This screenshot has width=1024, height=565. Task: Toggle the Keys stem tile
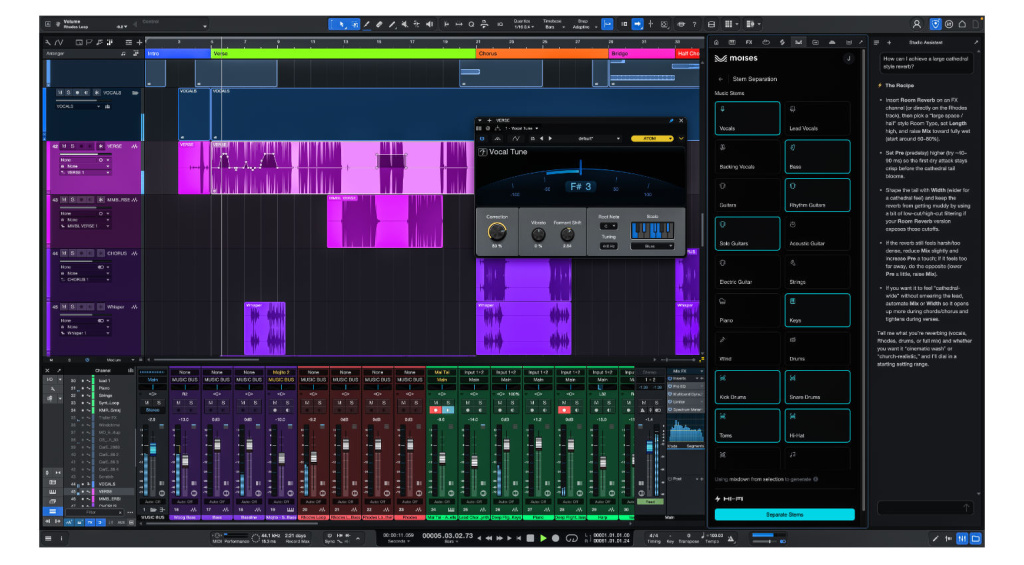[818, 310]
